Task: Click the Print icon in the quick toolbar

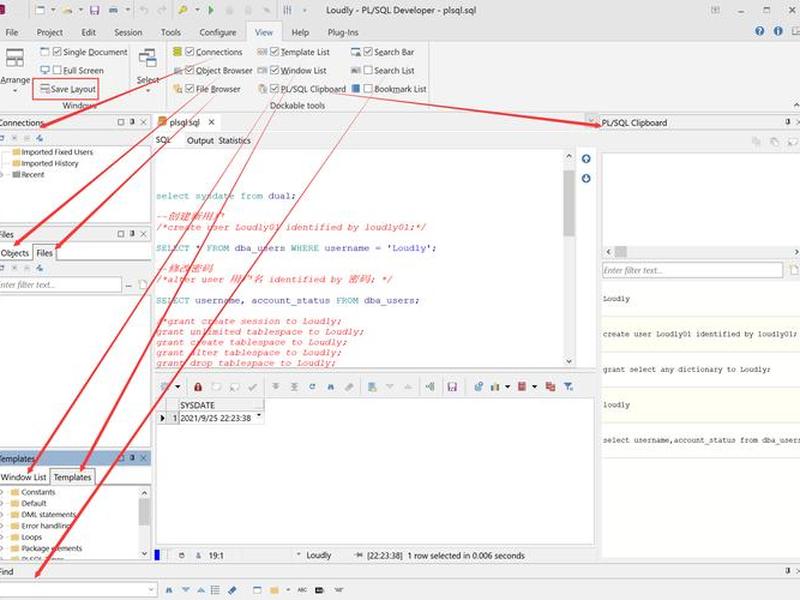Action: [113, 10]
